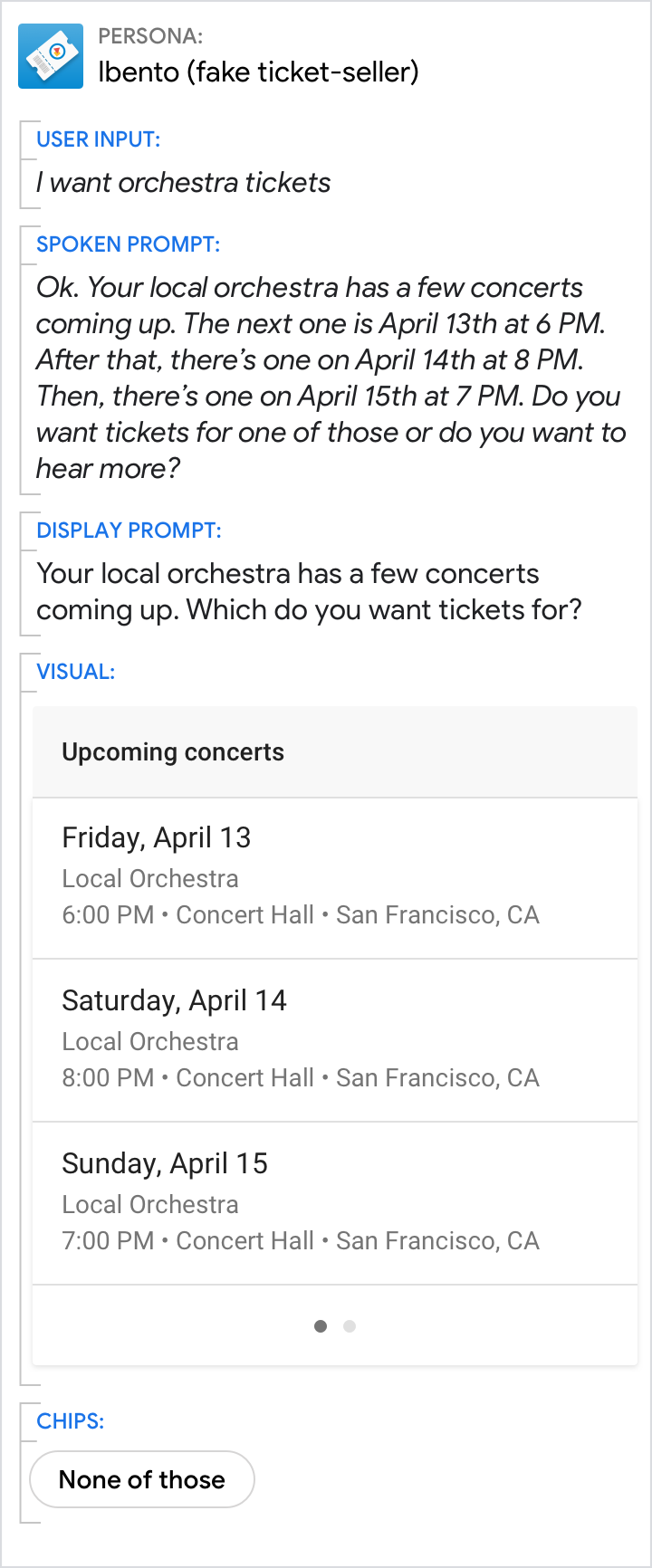Click the 'CHIPS:' section label
The image size is (652, 1568).
click(x=71, y=1421)
